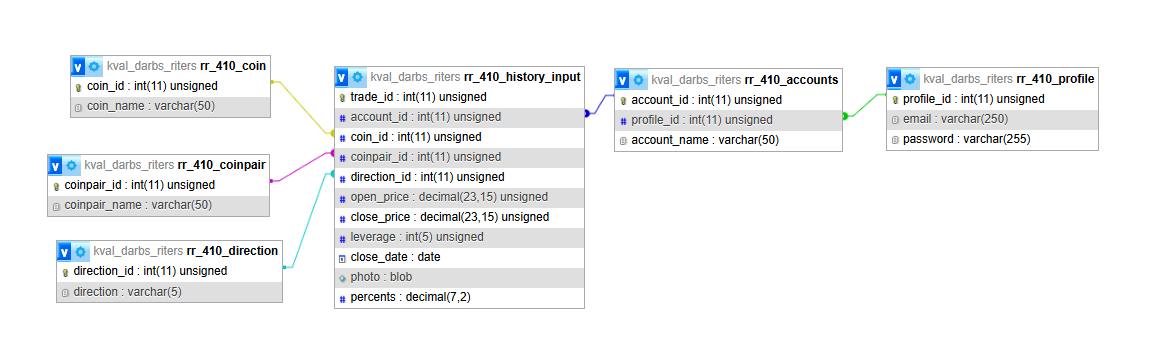The image size is (1153, 361).
Task: Select the rr_410_profile table header
Action: pos(992,79)
